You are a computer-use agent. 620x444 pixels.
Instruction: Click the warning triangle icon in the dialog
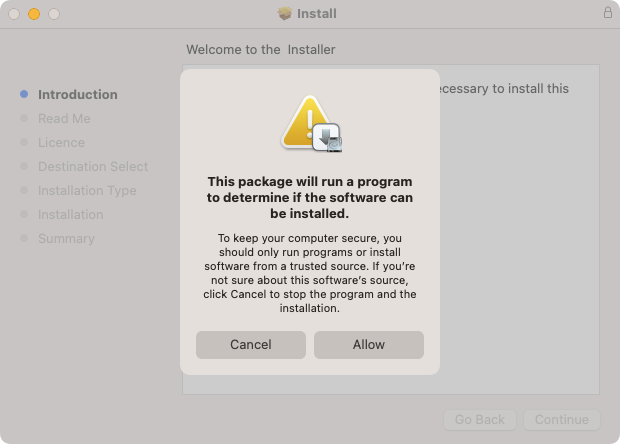coord(306,122)
